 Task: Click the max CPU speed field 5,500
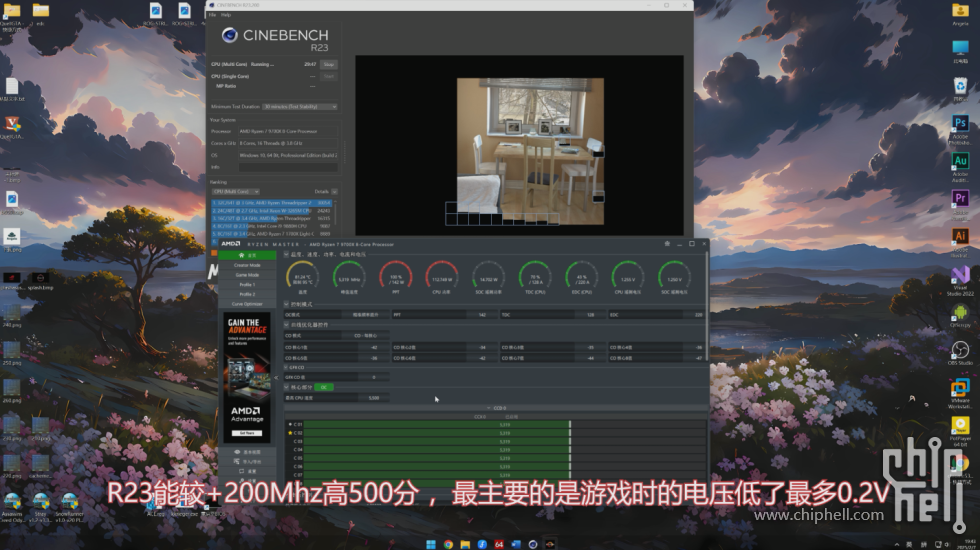point(374,398)
